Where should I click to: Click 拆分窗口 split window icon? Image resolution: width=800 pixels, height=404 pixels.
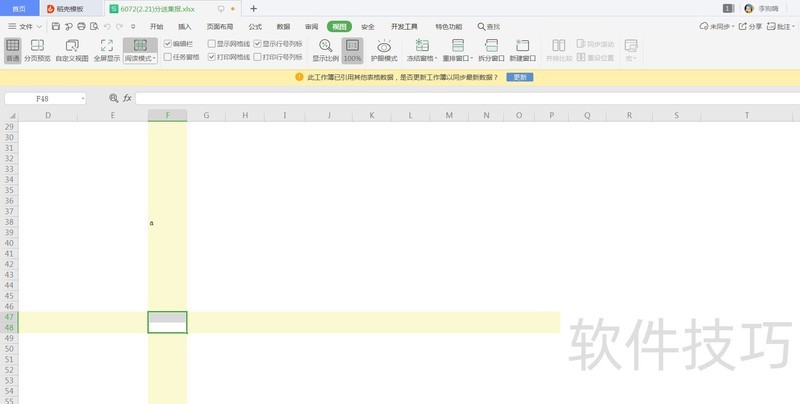point(490,50)
